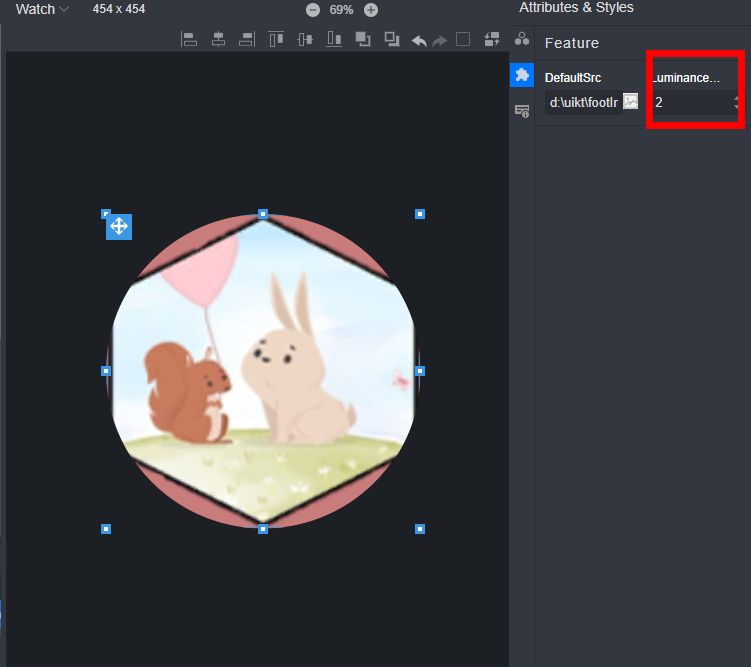This screenshot has width=751, height=667.
Task: Toggle the square checkbox in toolbar
Action: (463, 39)
